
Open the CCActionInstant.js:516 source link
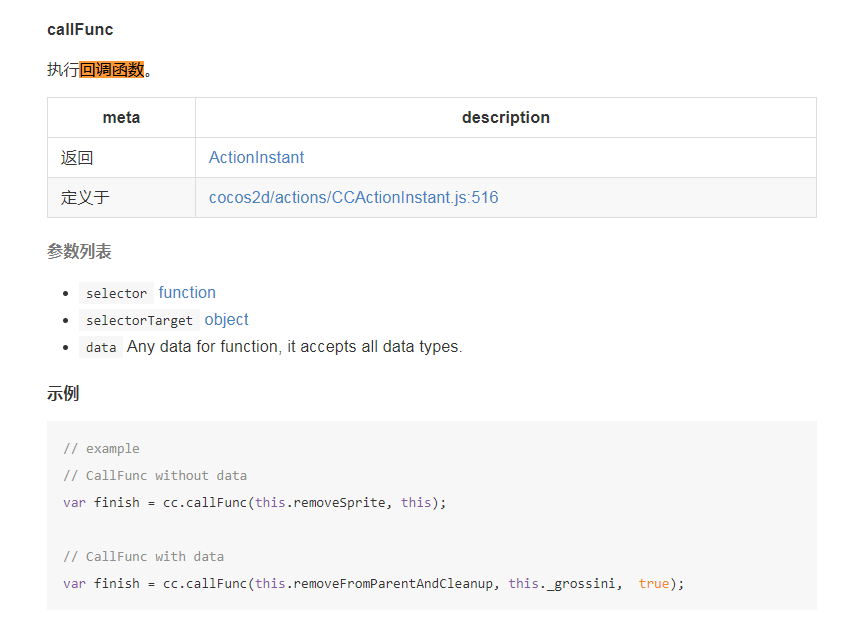tap(353, 198)
